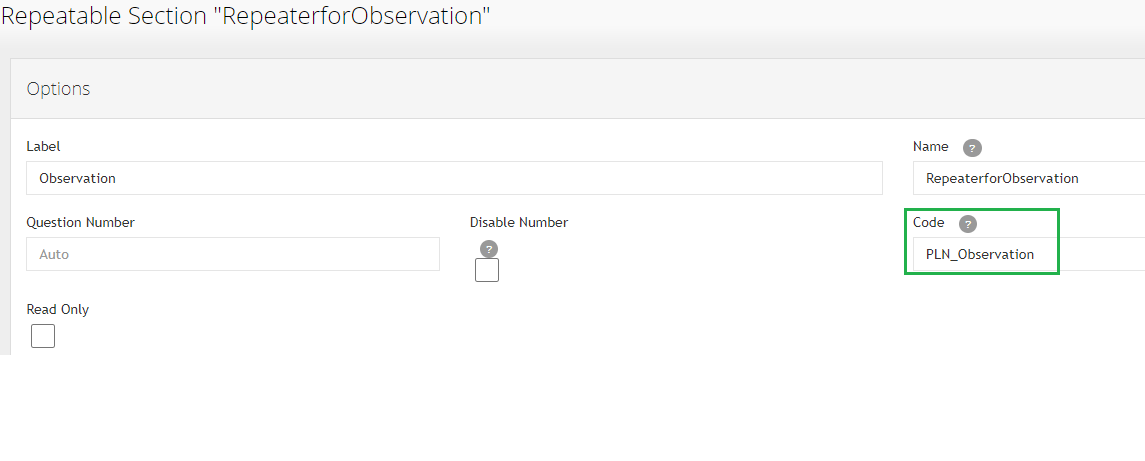This screenshot has width=1145, height=461.
Task: Tick the Read Only checkbox
Action: pyautogui.click(x=43, y=336)
